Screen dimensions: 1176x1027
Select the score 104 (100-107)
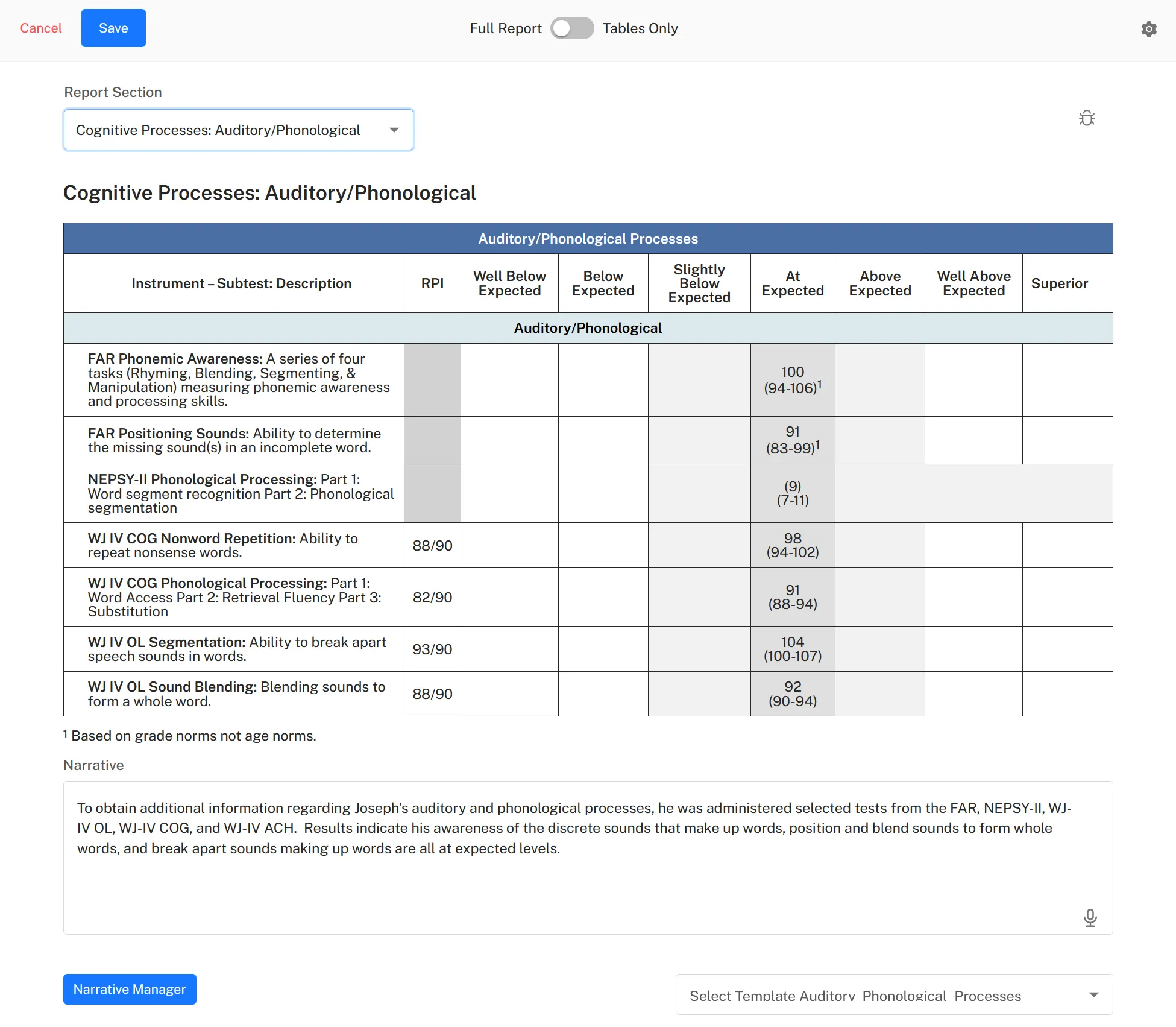pos(793,649)
